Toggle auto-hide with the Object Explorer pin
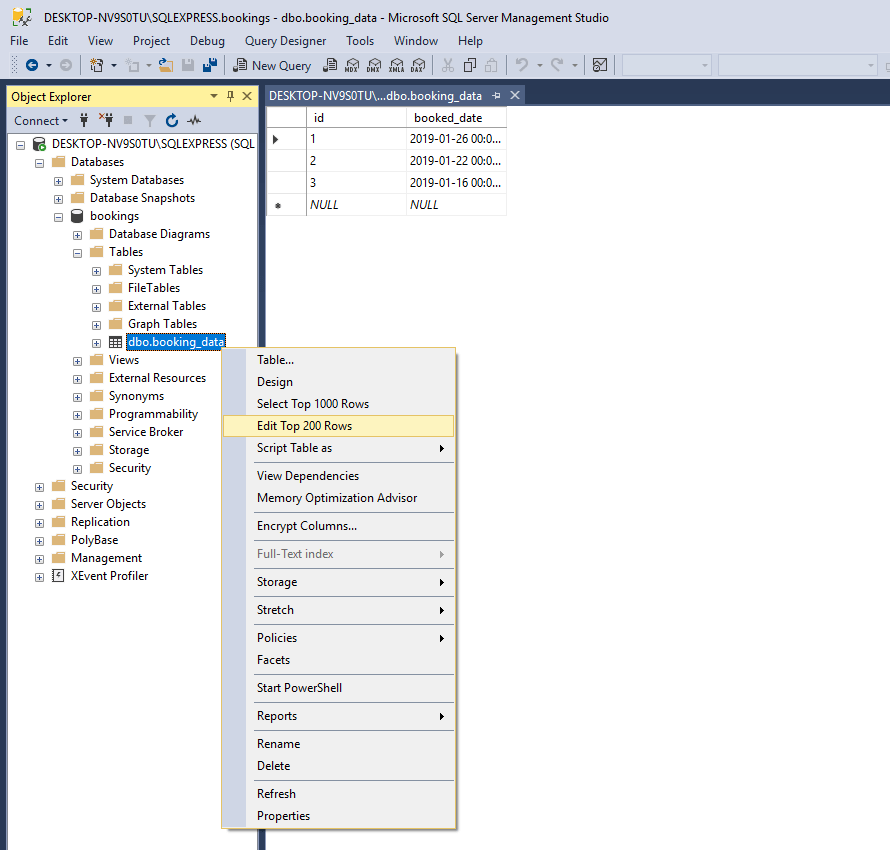Viewport: 890px width, 850px height. 230,96
